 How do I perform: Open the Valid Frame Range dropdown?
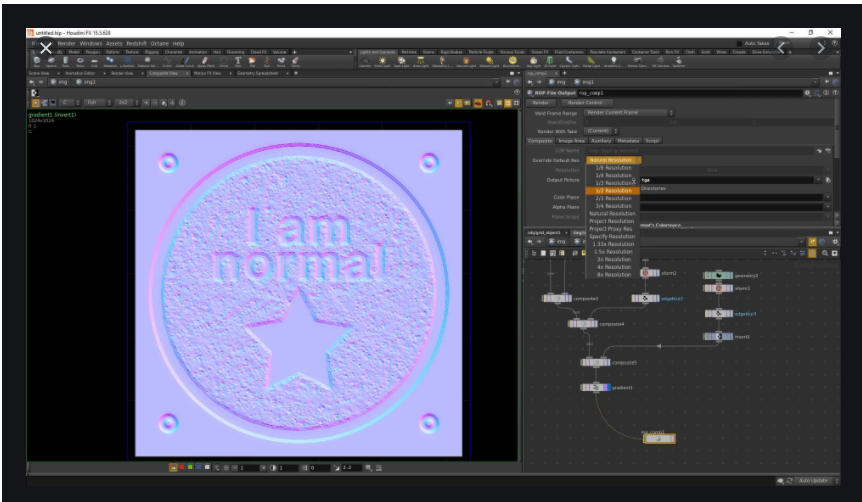630,112
